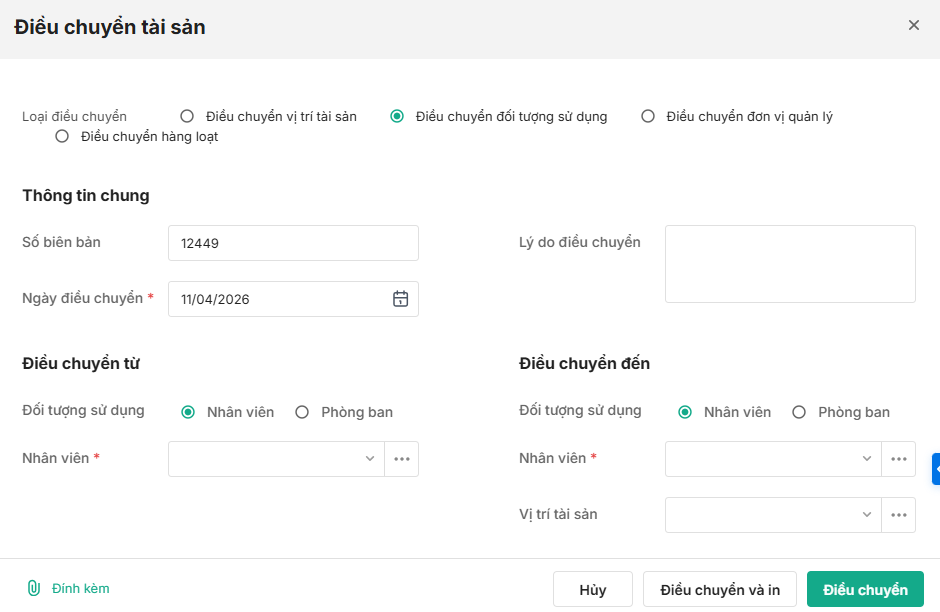Expand Vị trí tài sản dropdown
This screenshot has height=612, width=940.
click(x=866, y=515)
